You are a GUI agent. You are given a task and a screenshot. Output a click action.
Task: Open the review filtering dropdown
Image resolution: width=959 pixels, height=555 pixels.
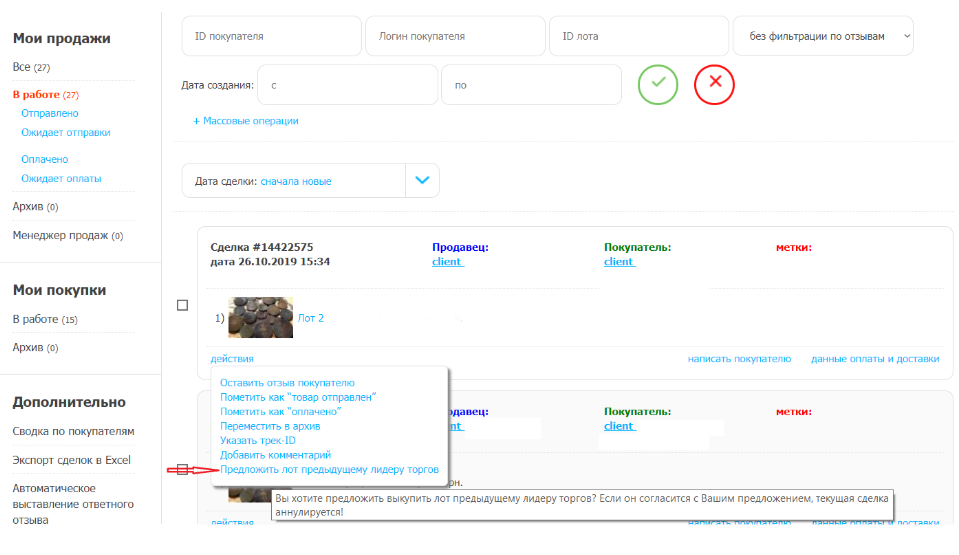[822, 36]
